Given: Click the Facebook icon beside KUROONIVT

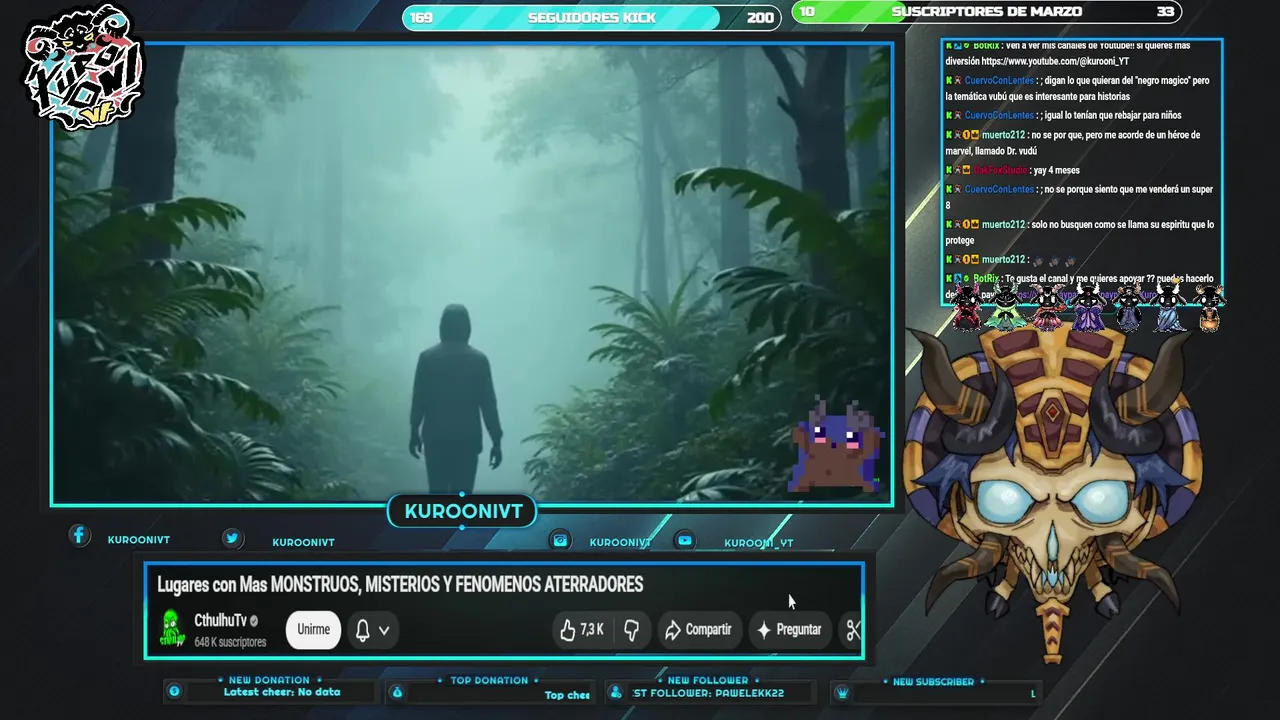Looking at the screenshot, I should click(79, 536).
